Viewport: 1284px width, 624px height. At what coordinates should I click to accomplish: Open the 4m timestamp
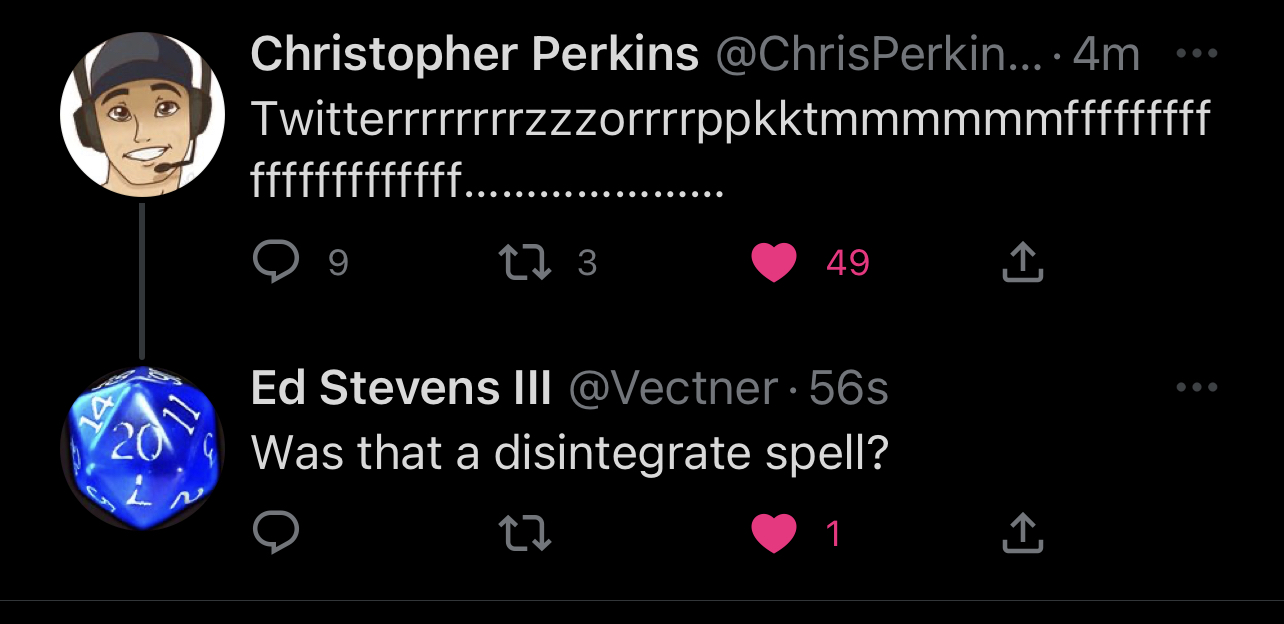tap(1106, 55)
